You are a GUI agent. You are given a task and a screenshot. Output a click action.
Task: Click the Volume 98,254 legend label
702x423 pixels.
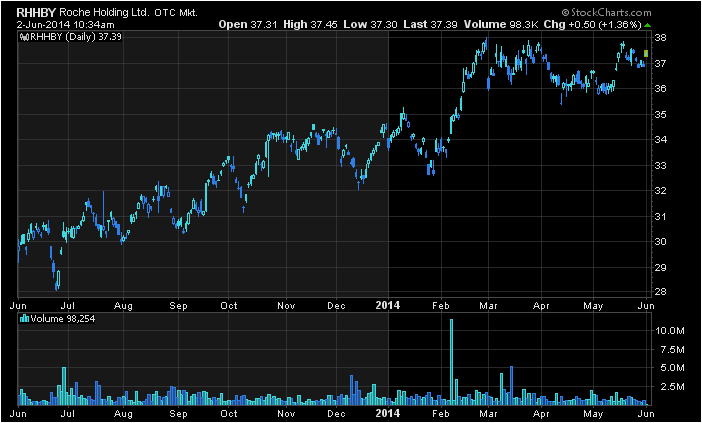coord(63,319)
